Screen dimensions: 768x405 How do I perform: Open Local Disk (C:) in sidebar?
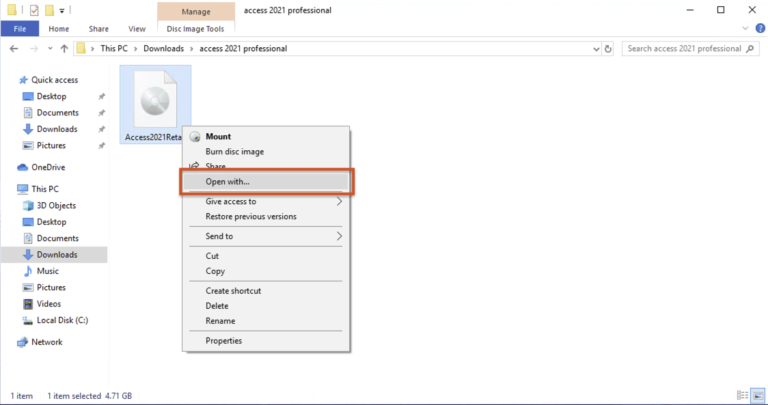pos(62,320)
